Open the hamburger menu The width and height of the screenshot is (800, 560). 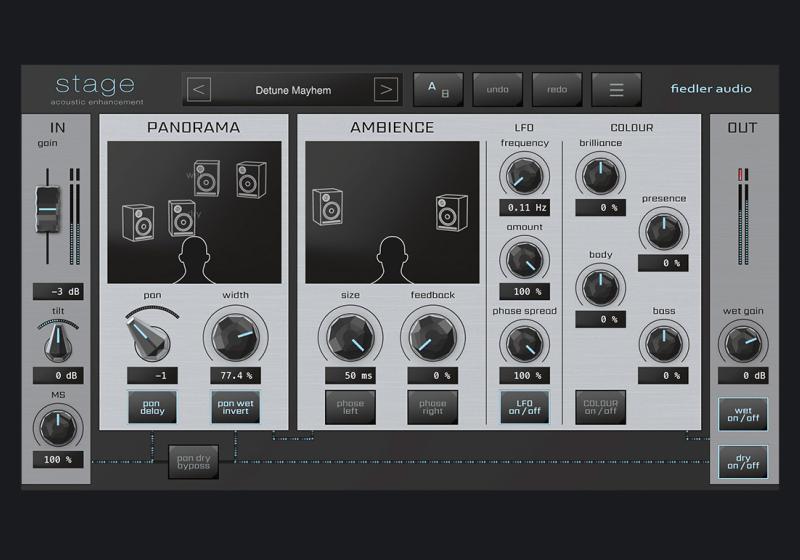pyautogui.click(x=616, y=90)
